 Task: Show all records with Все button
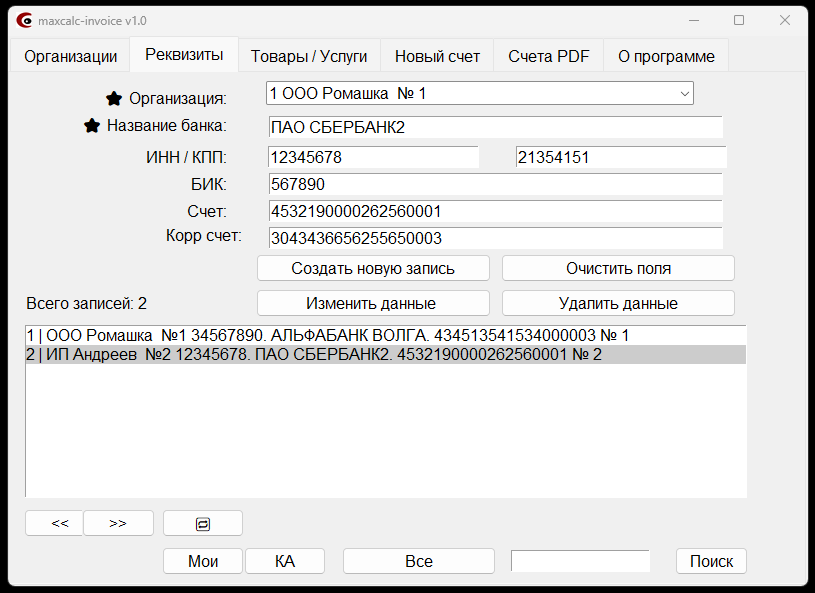tap(418, 561)
